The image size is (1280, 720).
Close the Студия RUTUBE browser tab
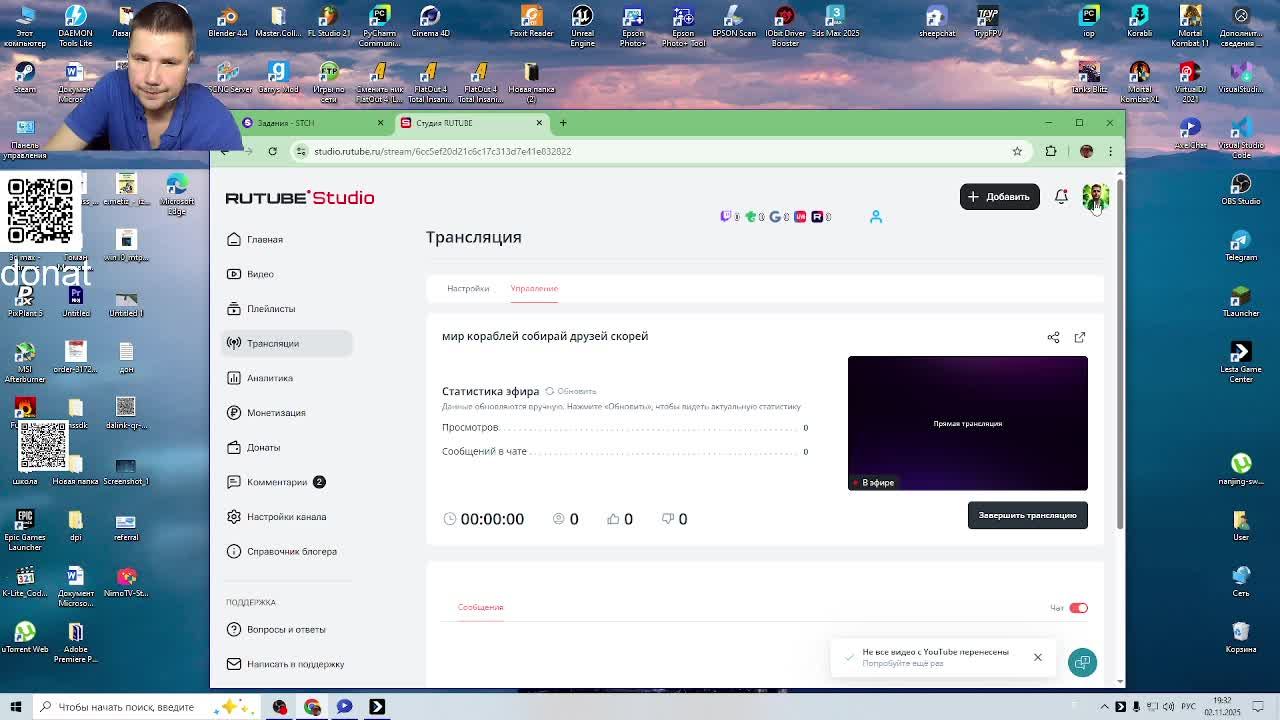click(x=539, y=123)
